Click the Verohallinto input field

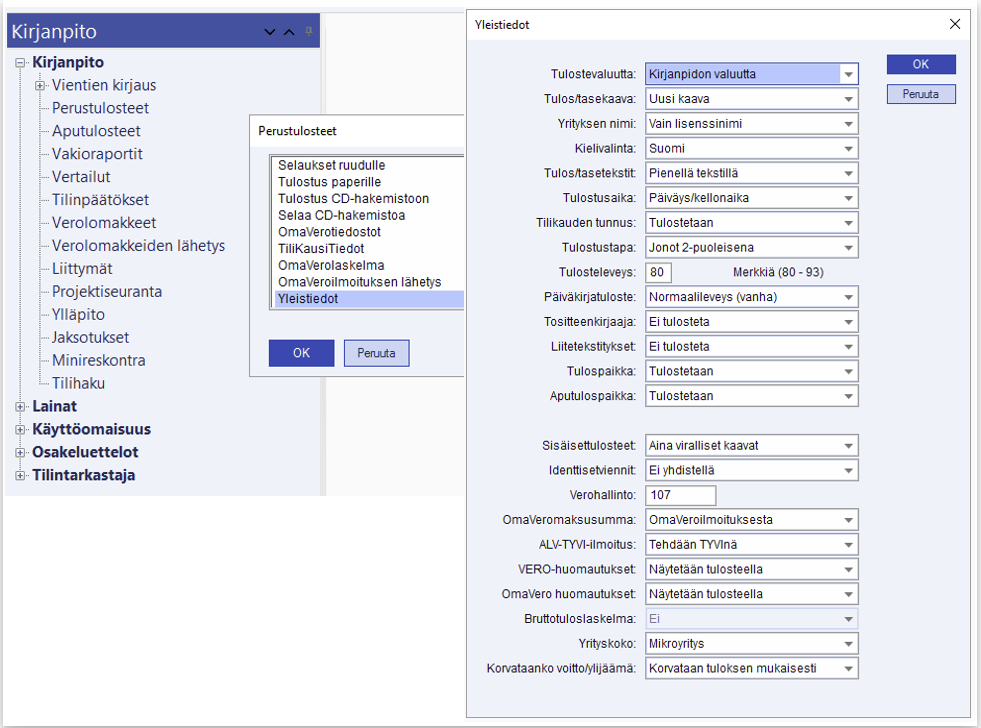click(x=680, y=496)
